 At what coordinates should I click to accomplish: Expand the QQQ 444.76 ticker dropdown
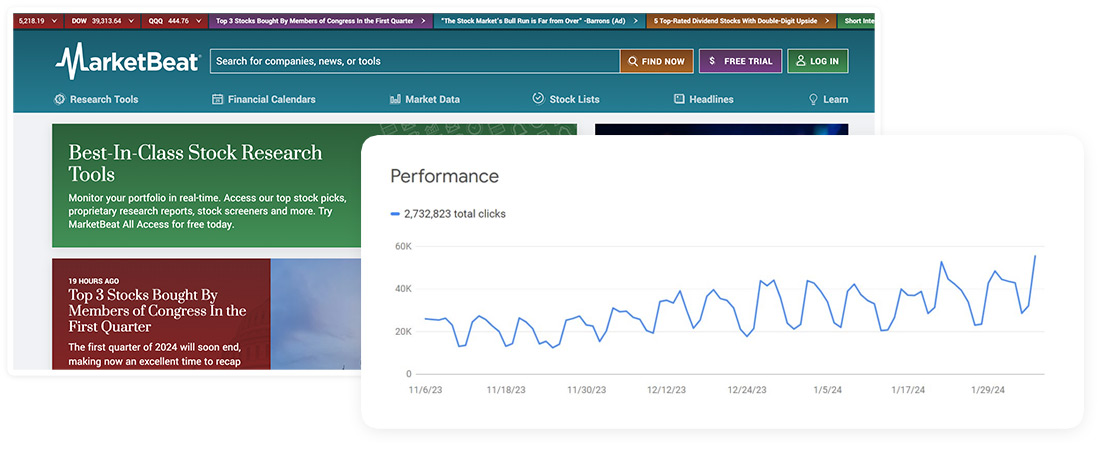click(199, 21)
